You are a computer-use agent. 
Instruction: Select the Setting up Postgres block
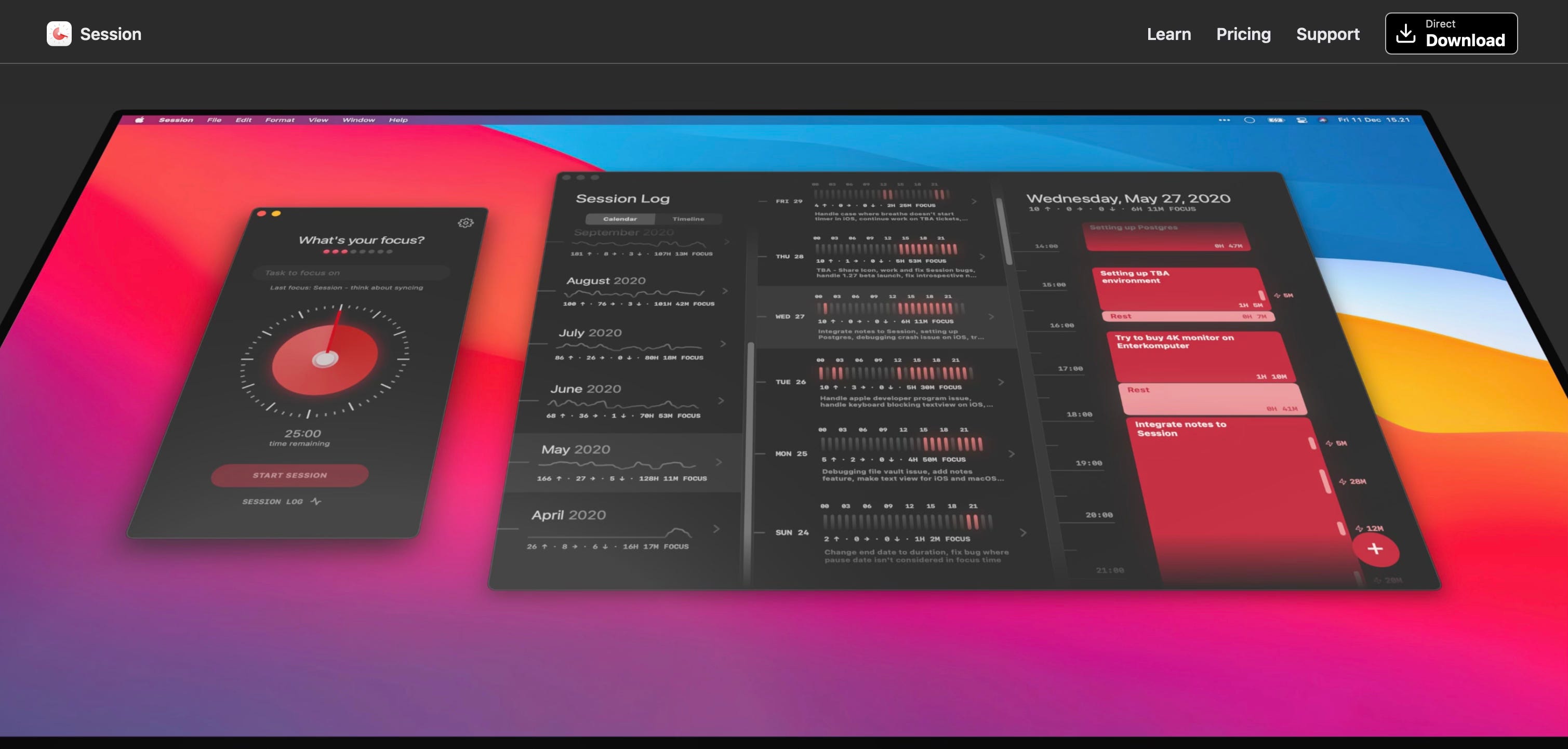pos(1166,236)
